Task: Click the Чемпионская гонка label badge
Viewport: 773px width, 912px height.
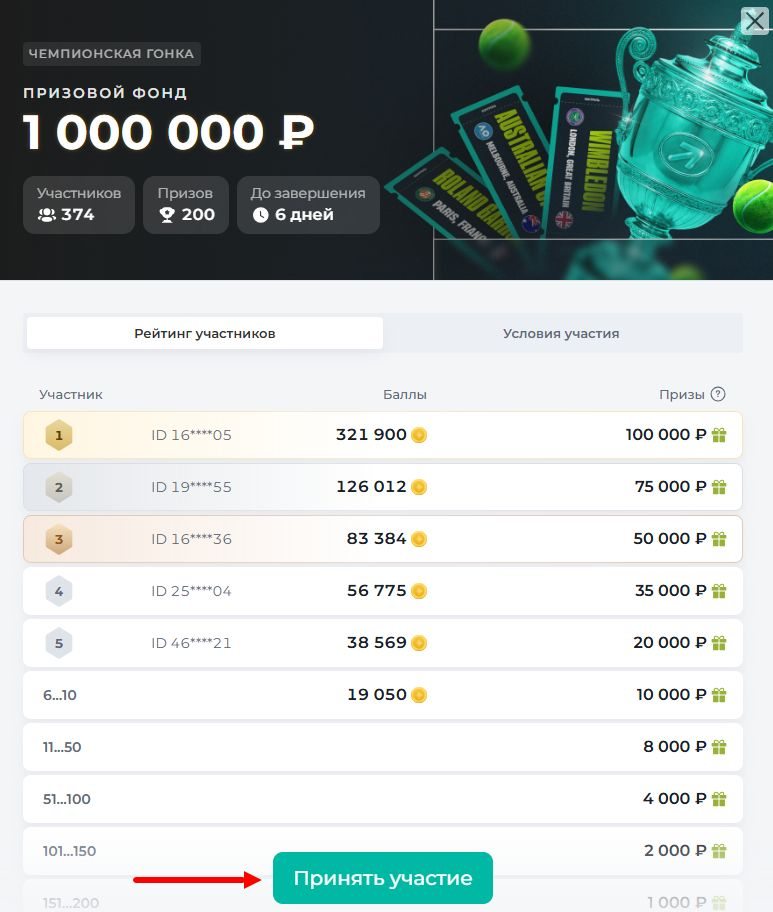Action: pos(111,53)
